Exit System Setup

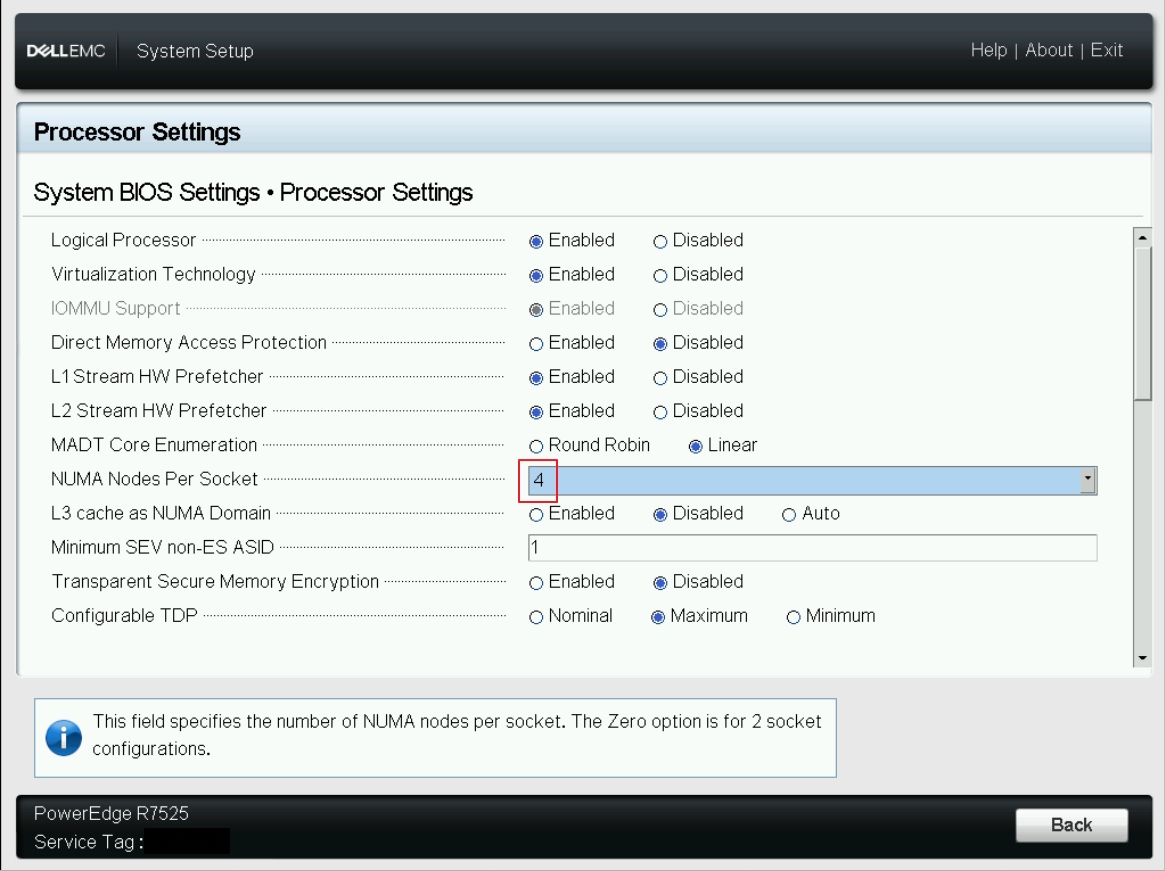coord(1106,50)
